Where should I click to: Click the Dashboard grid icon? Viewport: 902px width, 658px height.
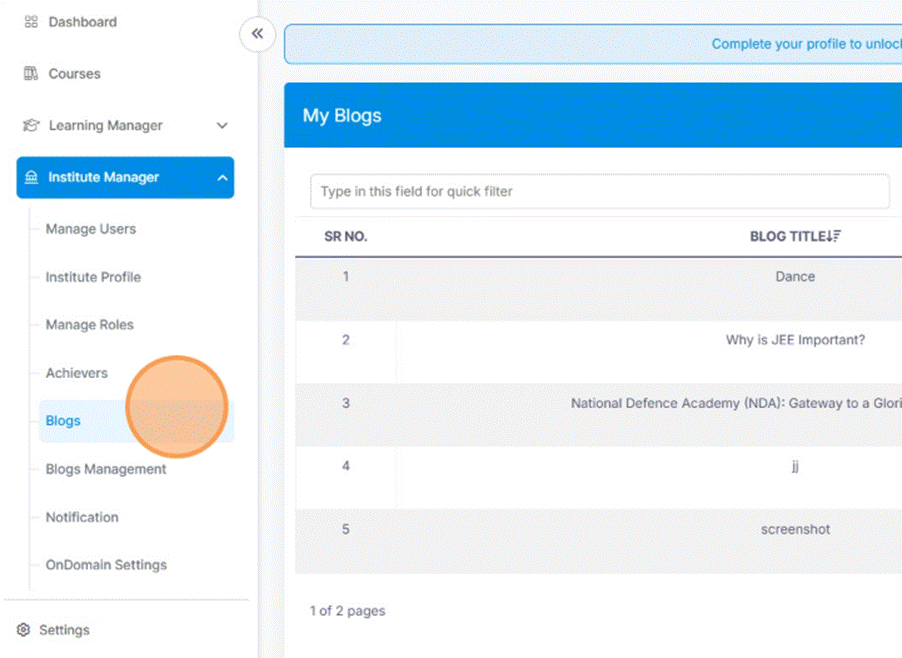pos(31,22)
